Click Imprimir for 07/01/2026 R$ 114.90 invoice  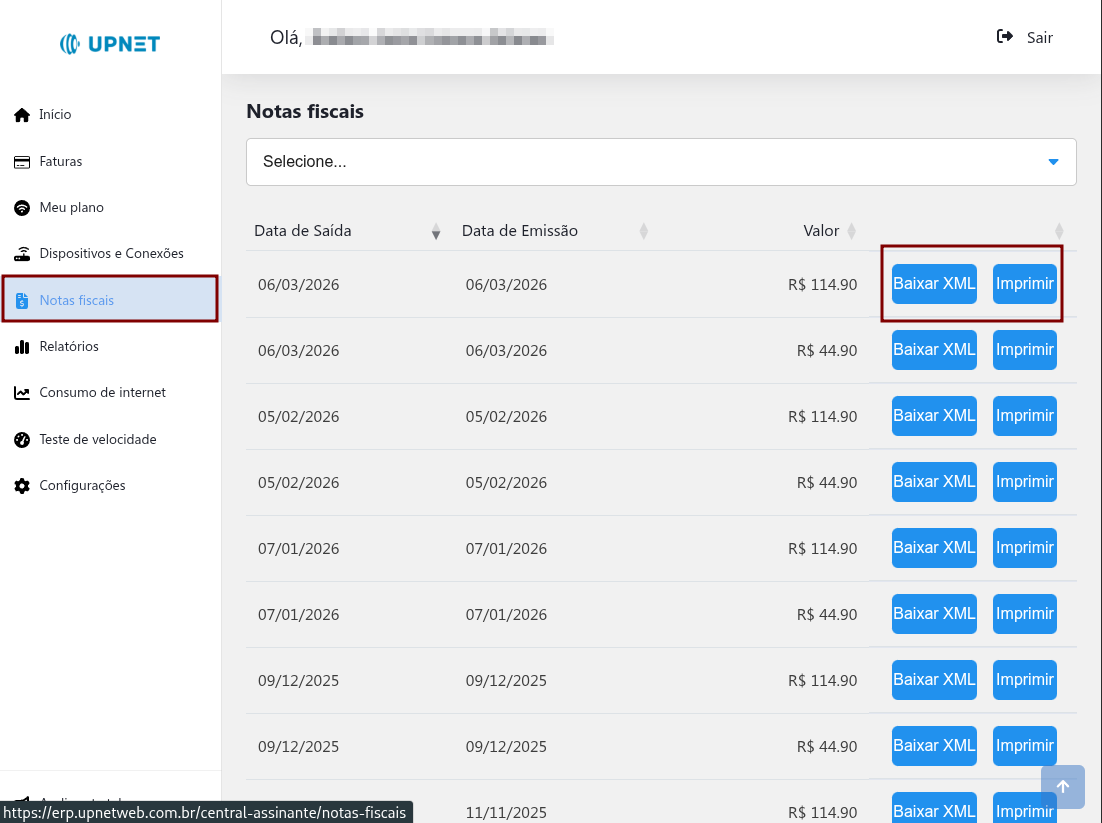click(x=1024, y=548)
